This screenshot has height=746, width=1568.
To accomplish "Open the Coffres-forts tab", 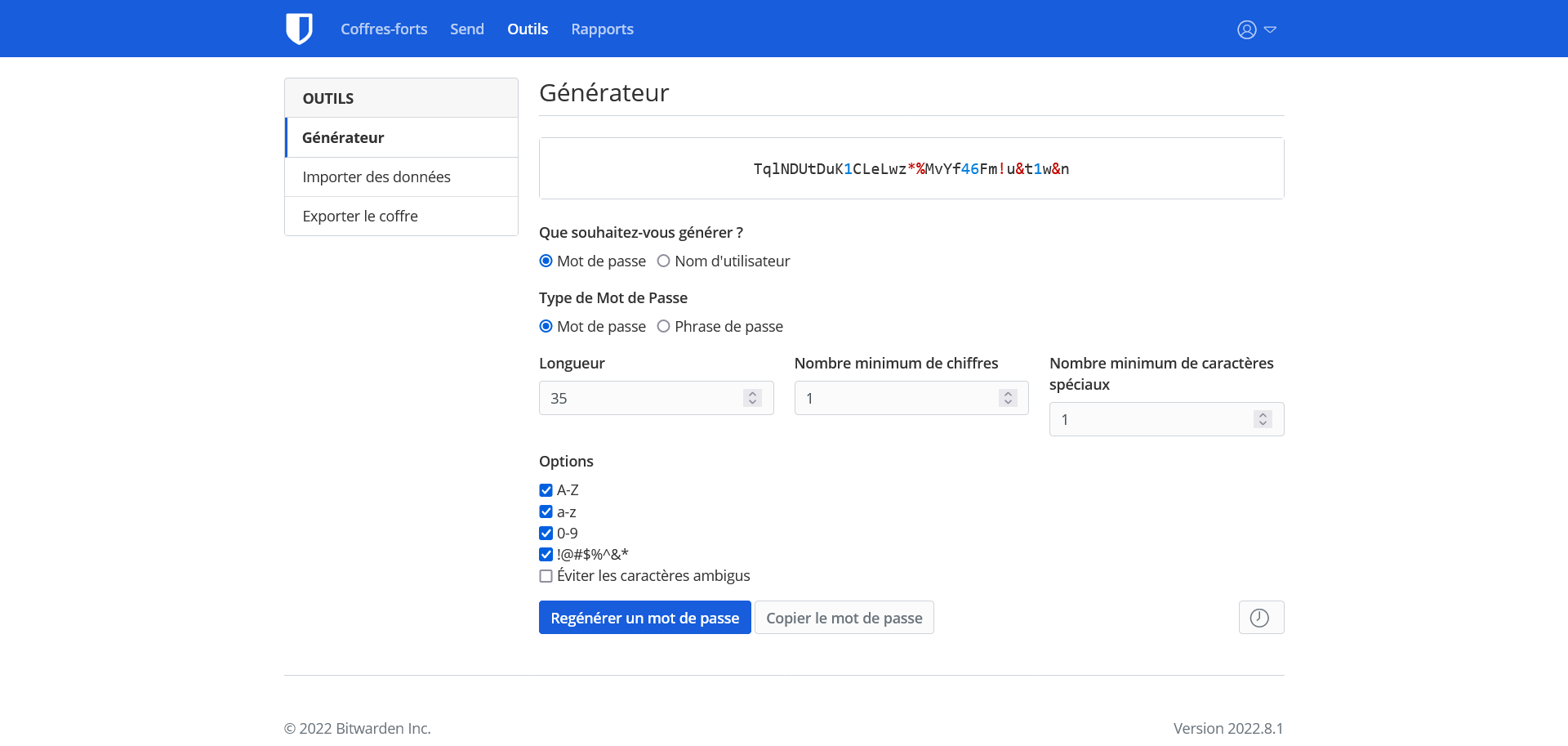I will 384,29.
